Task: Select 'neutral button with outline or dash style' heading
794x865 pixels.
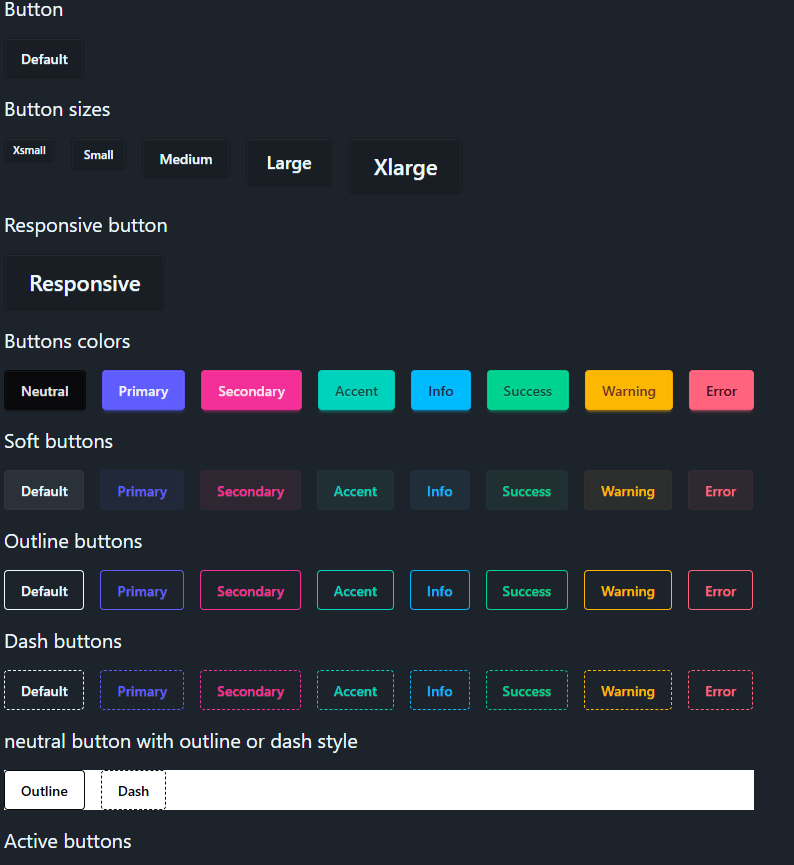Action: tap(181, 741)
